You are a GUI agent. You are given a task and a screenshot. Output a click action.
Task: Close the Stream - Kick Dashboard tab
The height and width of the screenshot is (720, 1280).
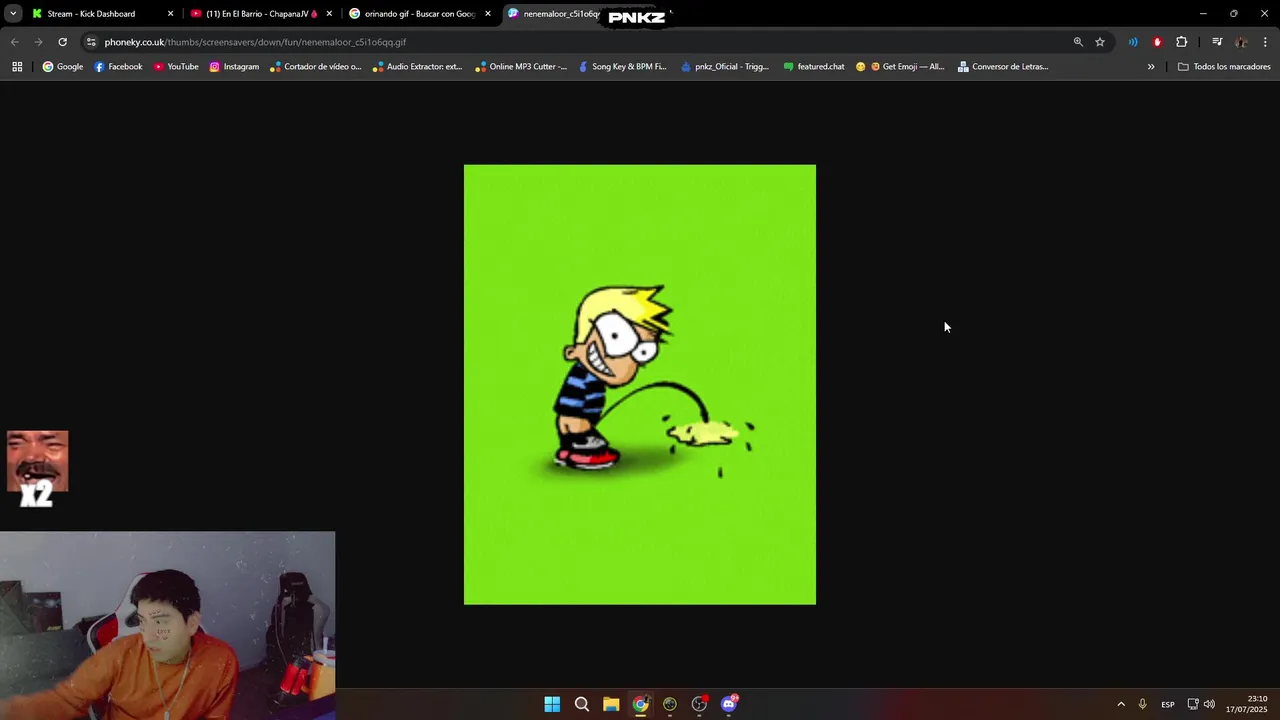click(x=170, y=14)
